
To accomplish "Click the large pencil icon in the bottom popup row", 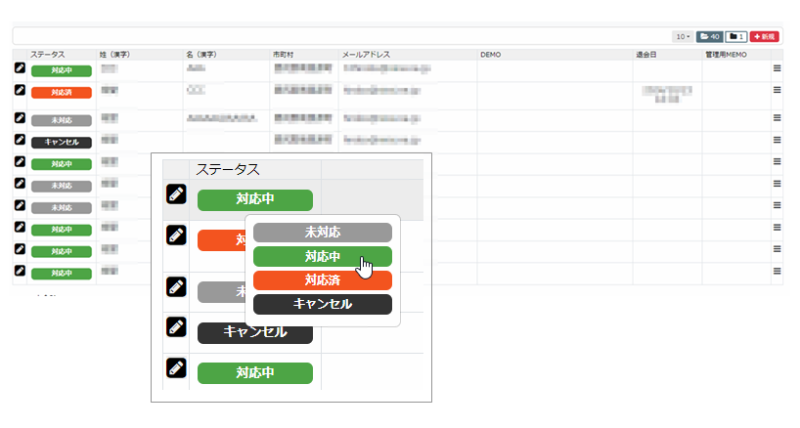I will tap(176, 368).
